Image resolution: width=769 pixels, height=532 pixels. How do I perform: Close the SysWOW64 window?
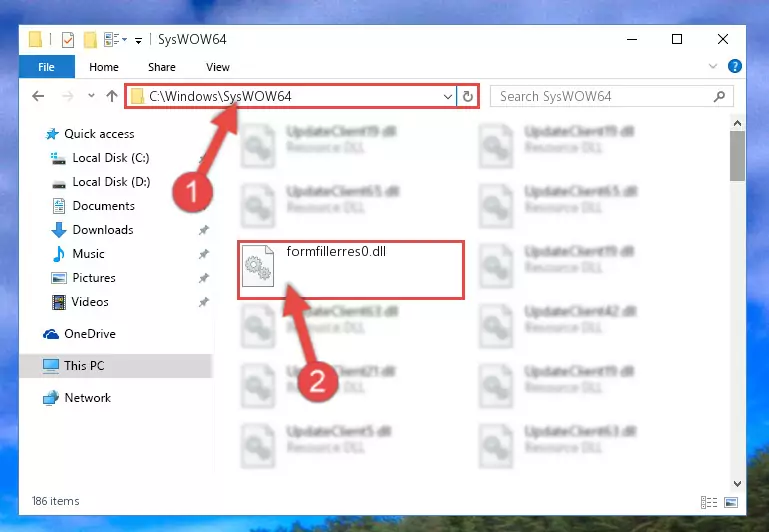722,39
